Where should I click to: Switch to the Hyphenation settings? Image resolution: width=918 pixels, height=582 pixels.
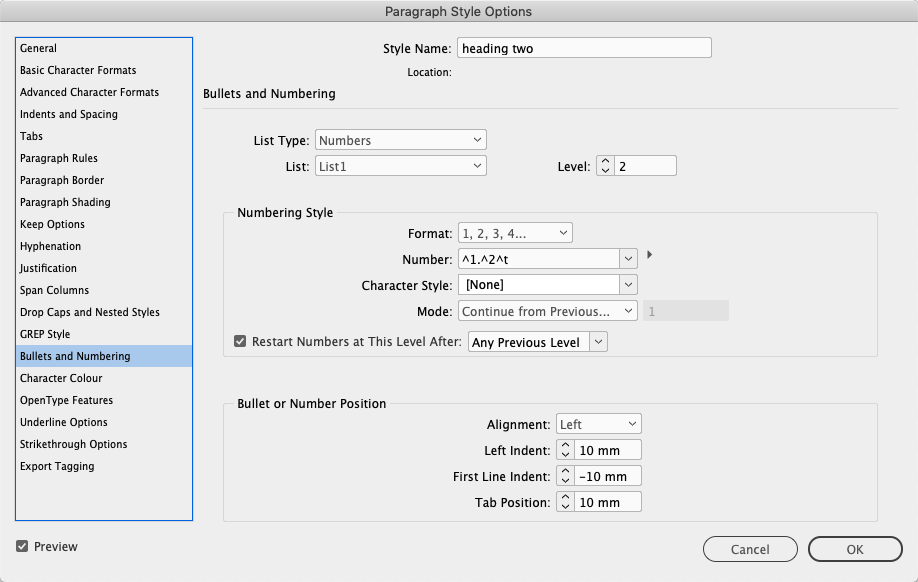(50, 246)
